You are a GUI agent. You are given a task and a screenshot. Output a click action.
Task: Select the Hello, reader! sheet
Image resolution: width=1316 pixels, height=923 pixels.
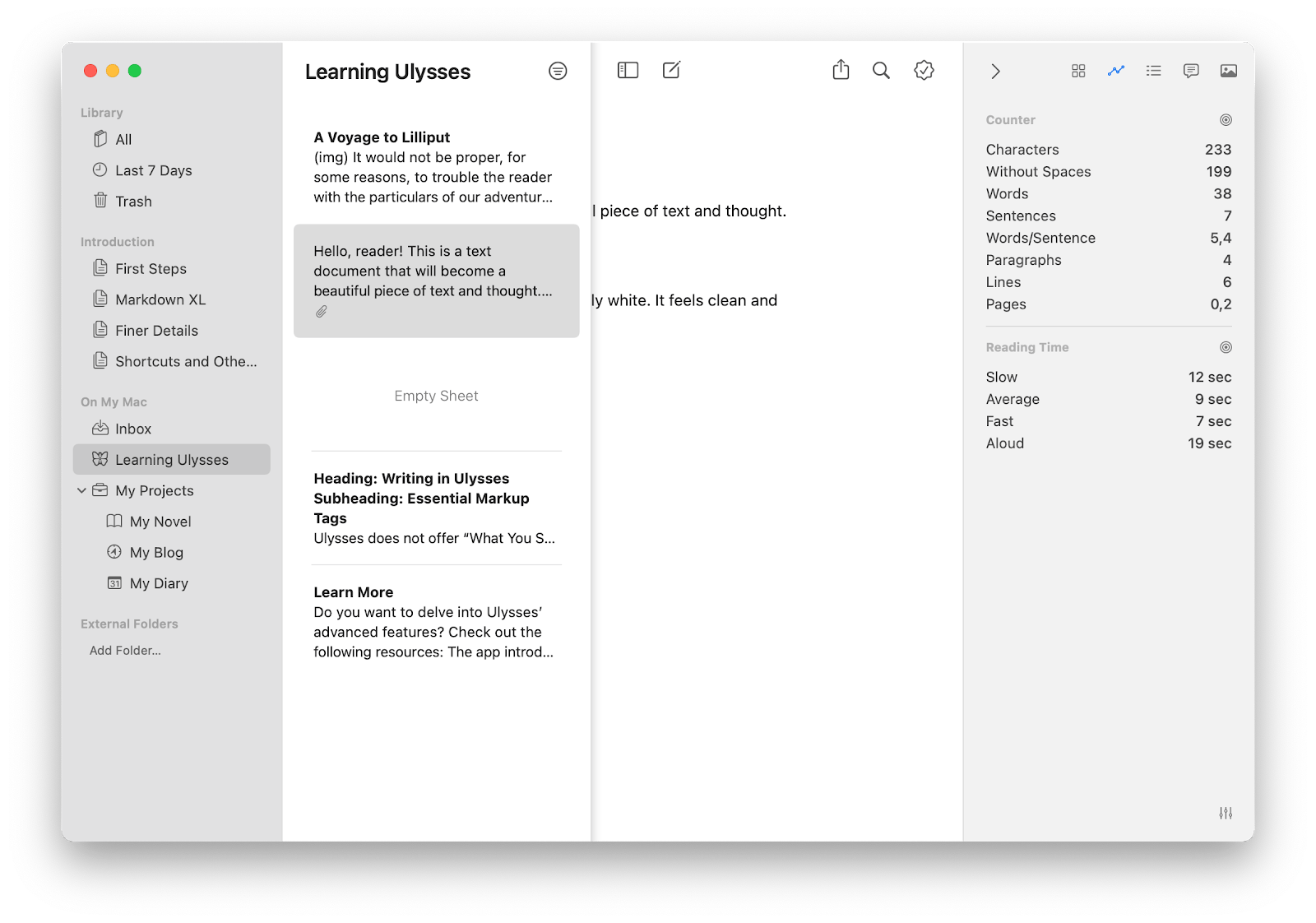click(436, 281)
